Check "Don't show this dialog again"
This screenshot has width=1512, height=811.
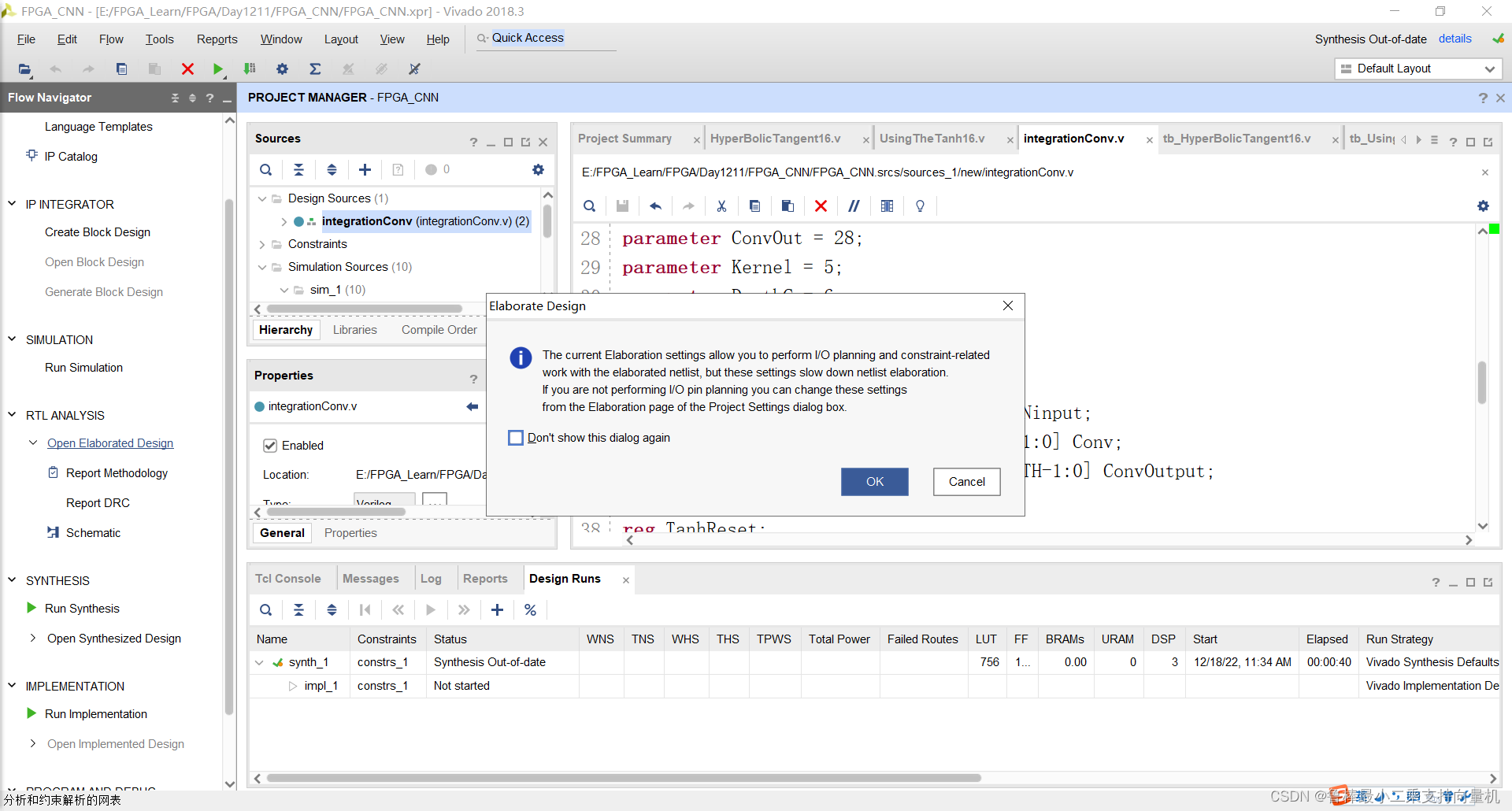(516, 438)
